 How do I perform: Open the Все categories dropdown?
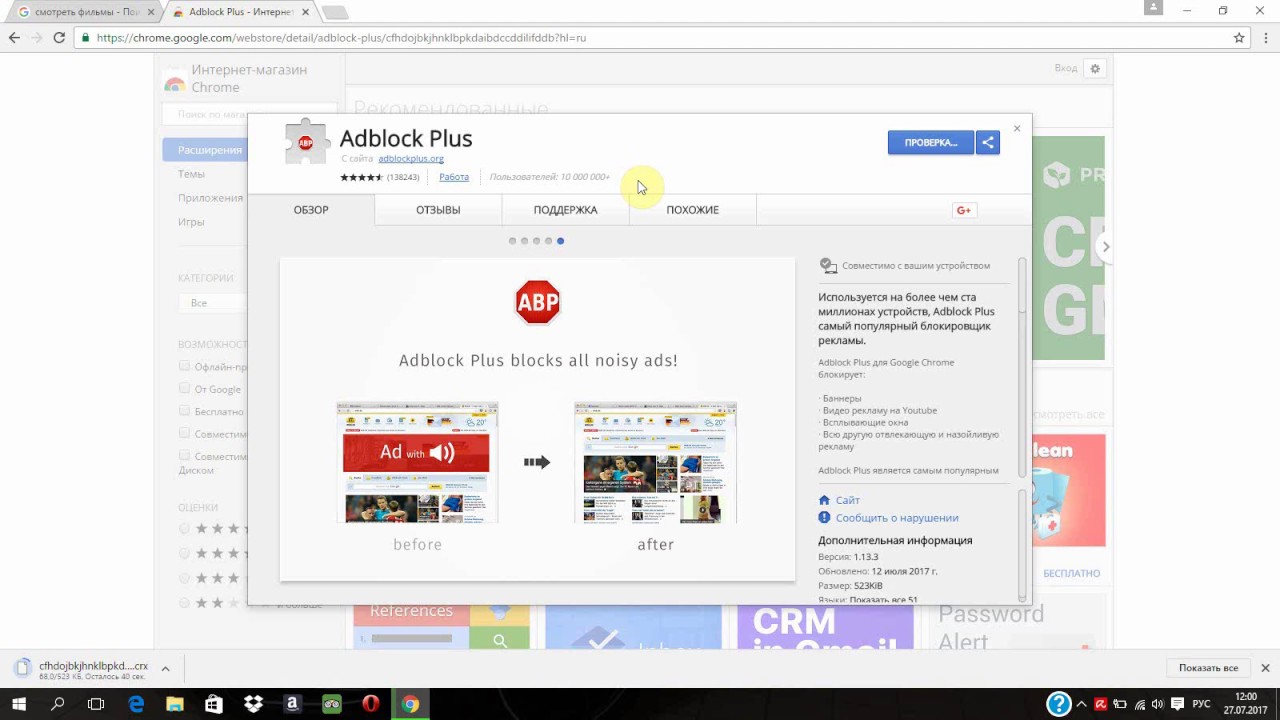coord(213,303)
